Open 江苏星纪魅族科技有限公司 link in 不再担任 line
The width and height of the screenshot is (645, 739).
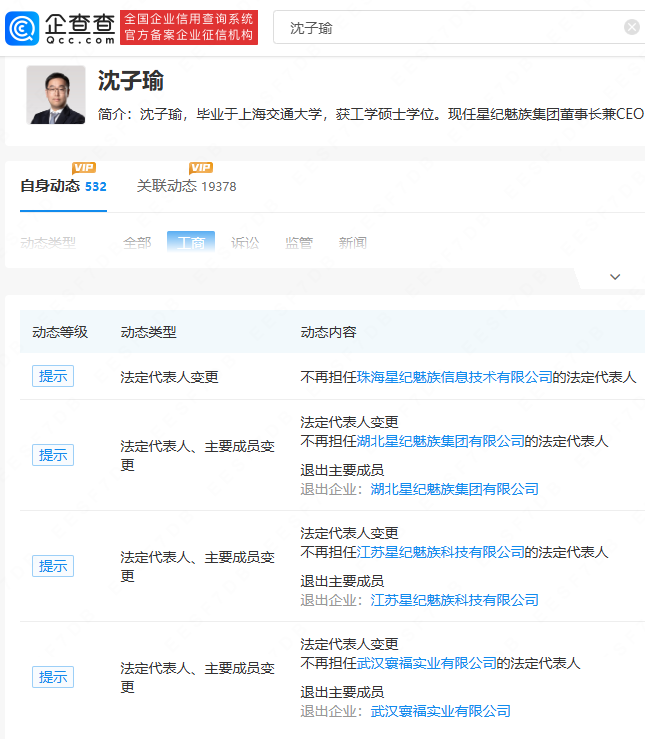point(441,552)
